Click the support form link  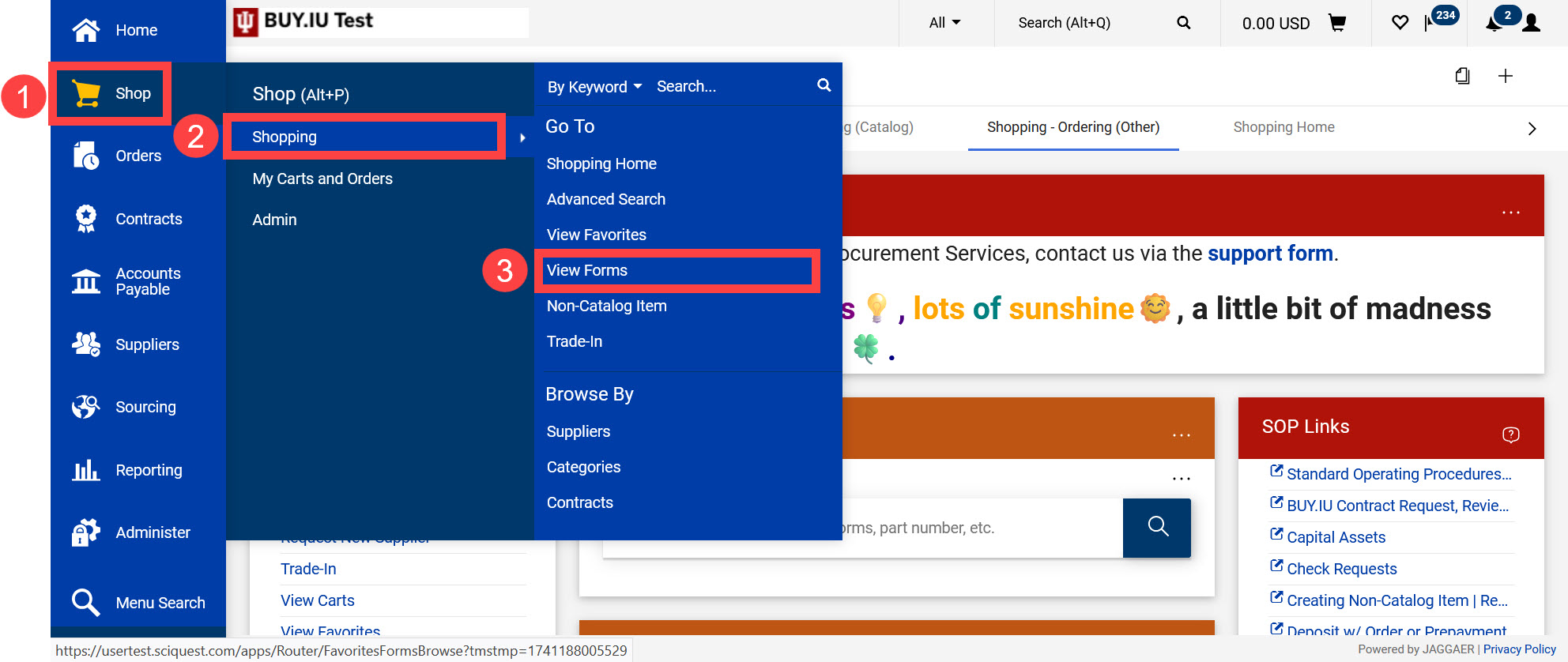click(1270, 254)
